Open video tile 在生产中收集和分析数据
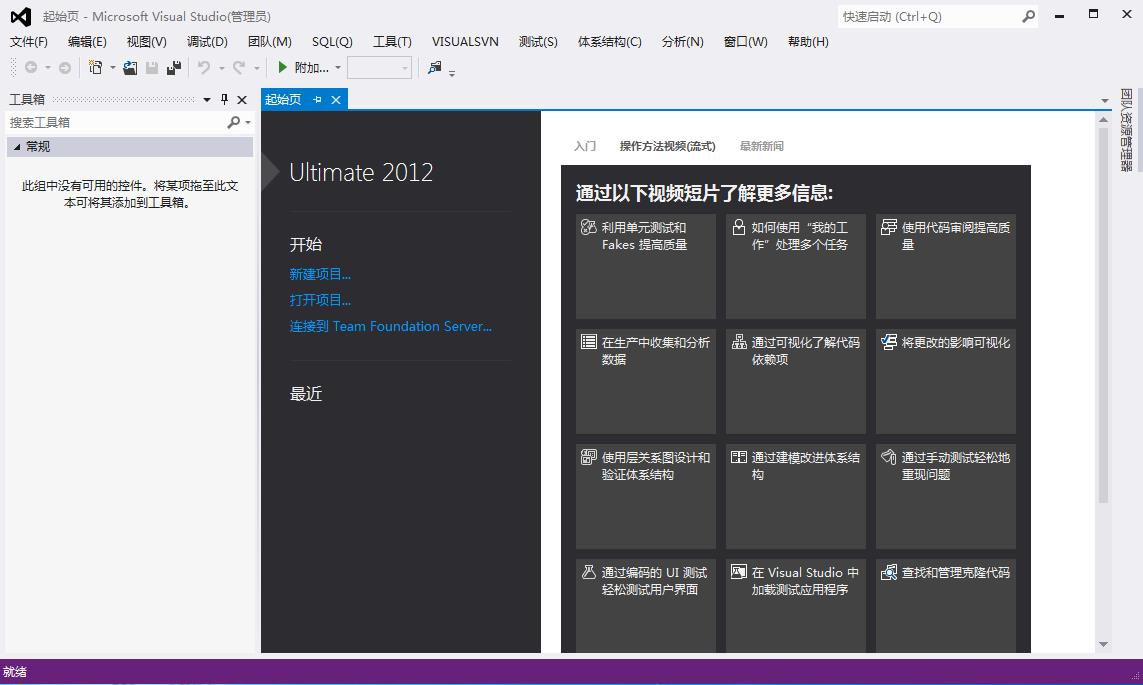The image size is (1143, 685). pyautogui.click(x=646, y=381)
